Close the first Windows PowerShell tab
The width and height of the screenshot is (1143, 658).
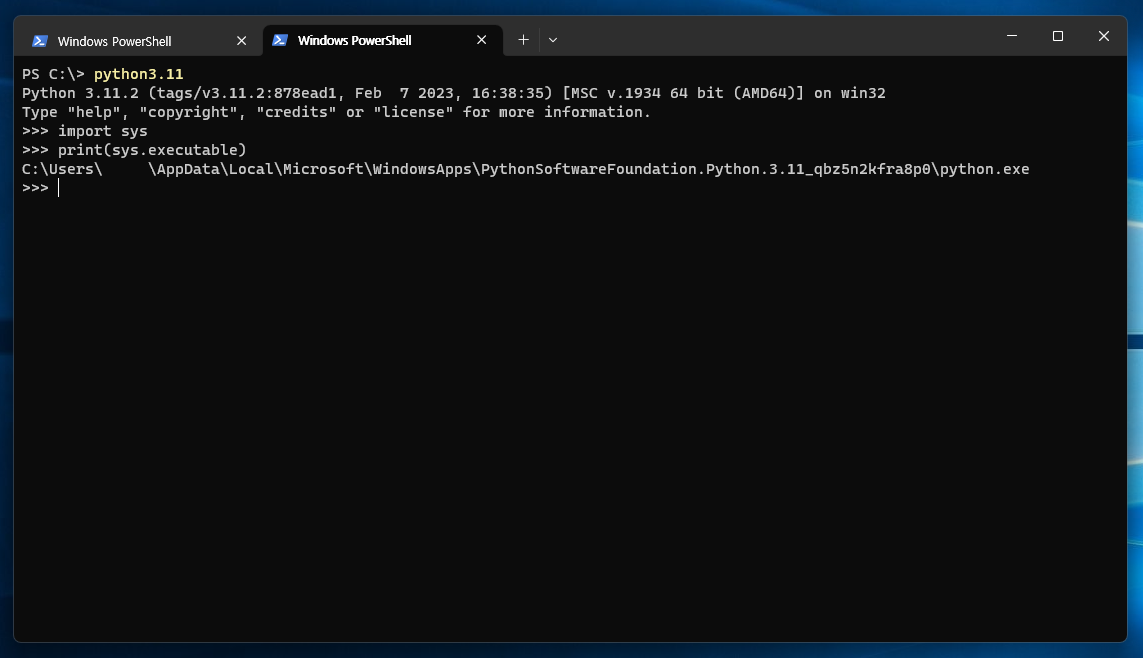(241, 41)
